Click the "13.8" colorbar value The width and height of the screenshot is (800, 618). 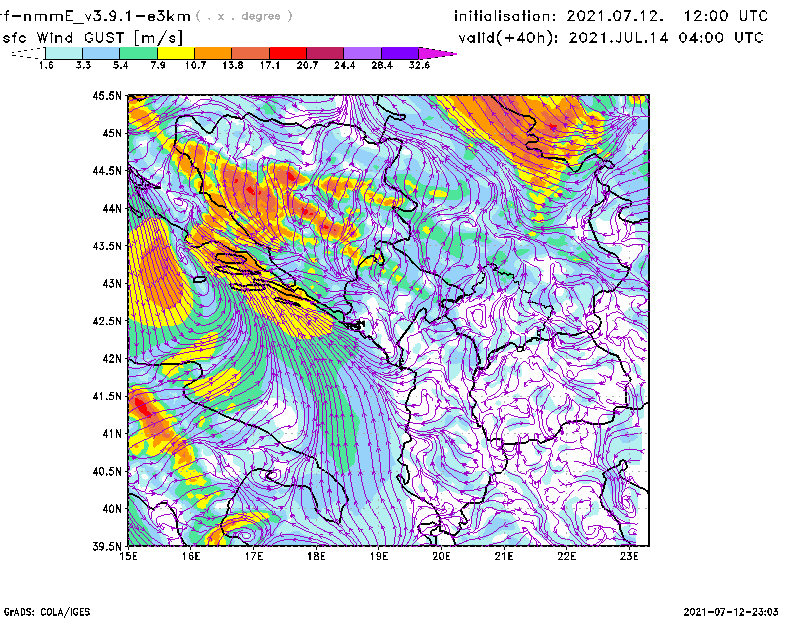point(233,65)
